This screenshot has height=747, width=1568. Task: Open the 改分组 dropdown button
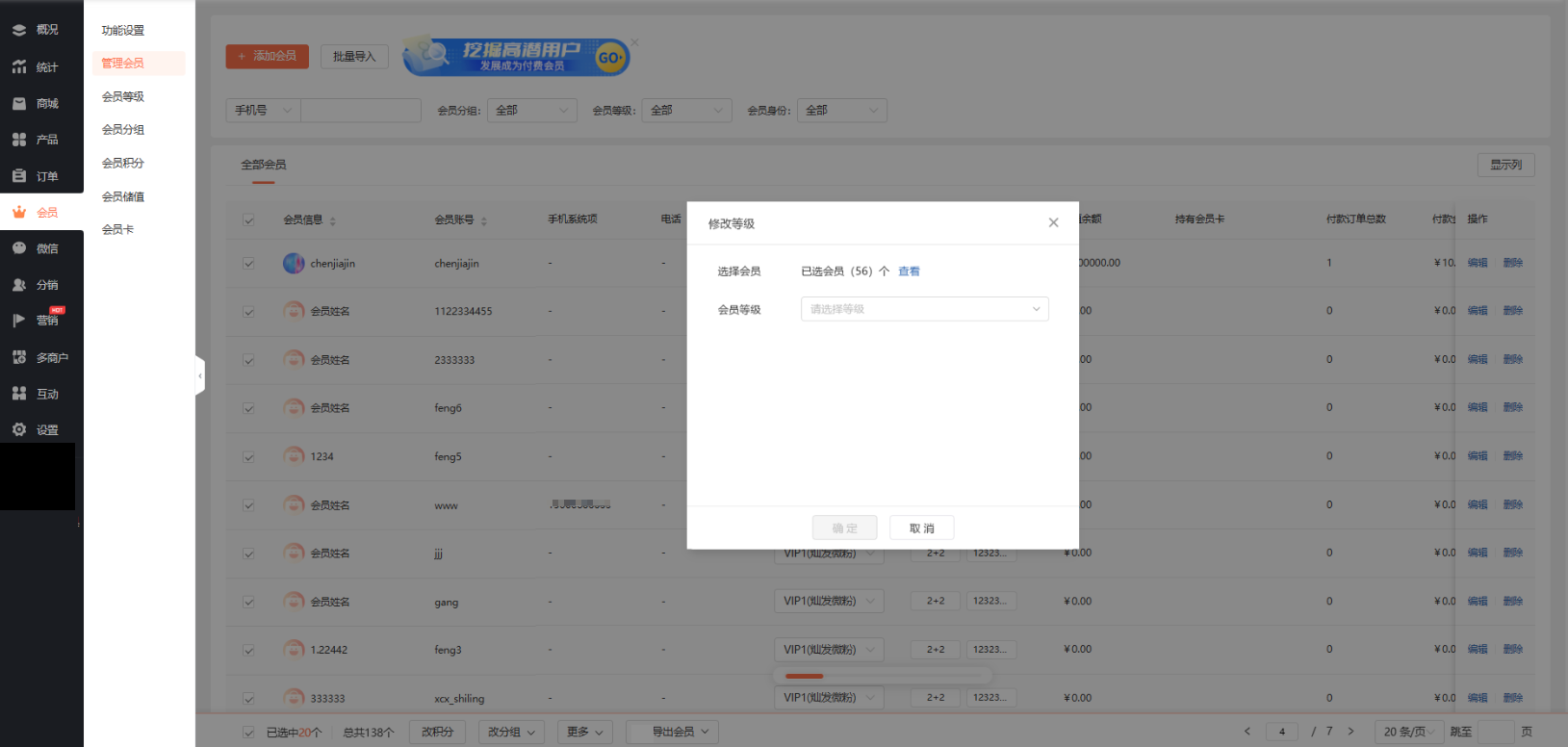[511, 732]
